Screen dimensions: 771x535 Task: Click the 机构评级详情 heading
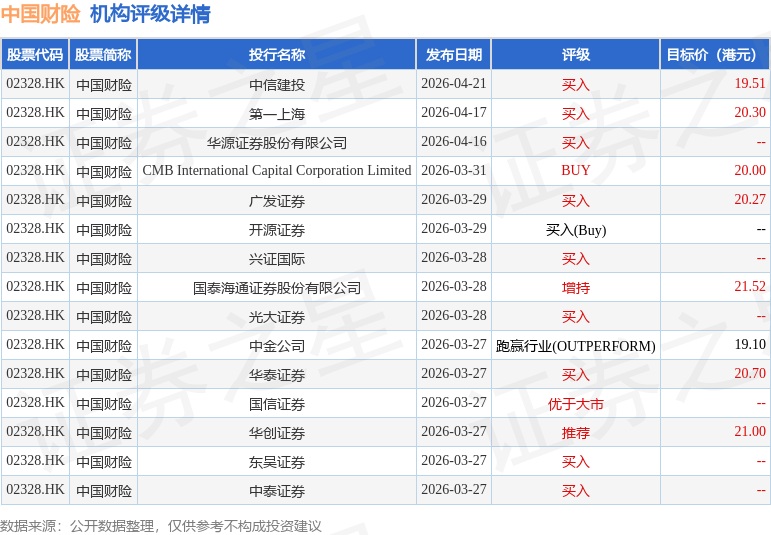point(150,14)
